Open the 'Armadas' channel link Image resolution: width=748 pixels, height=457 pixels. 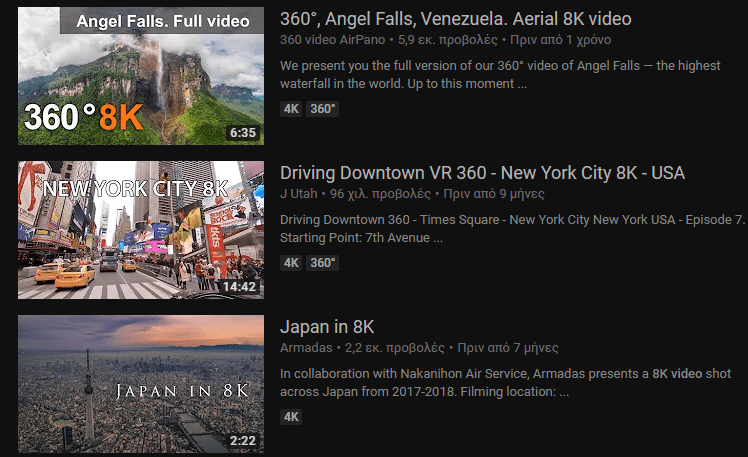(x=306, y=348)
